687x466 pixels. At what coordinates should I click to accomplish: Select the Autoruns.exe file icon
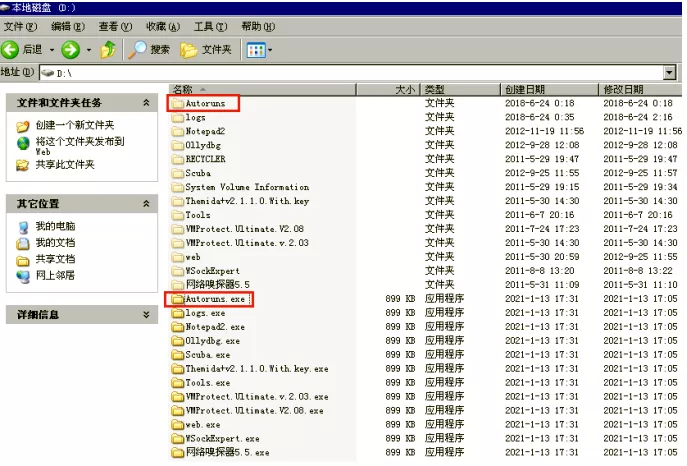tap(177, 299)
